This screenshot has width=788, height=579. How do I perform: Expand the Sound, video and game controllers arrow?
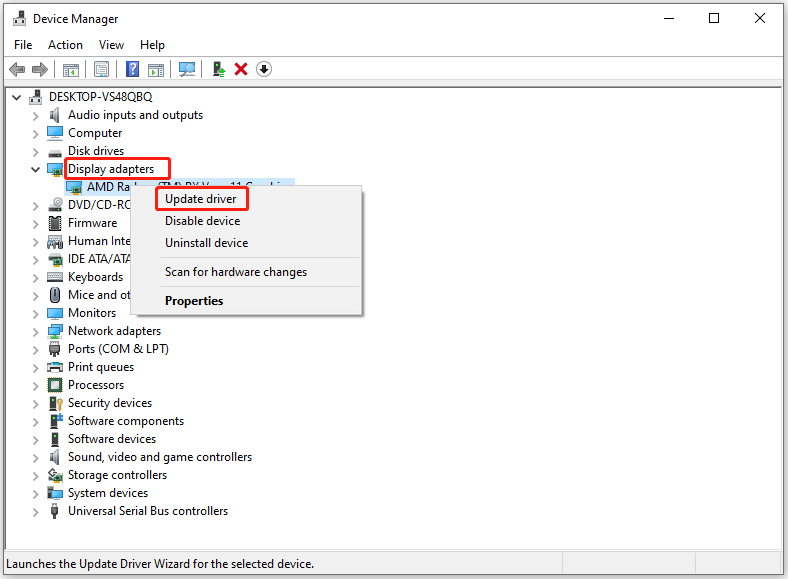(x=35, y=458)
